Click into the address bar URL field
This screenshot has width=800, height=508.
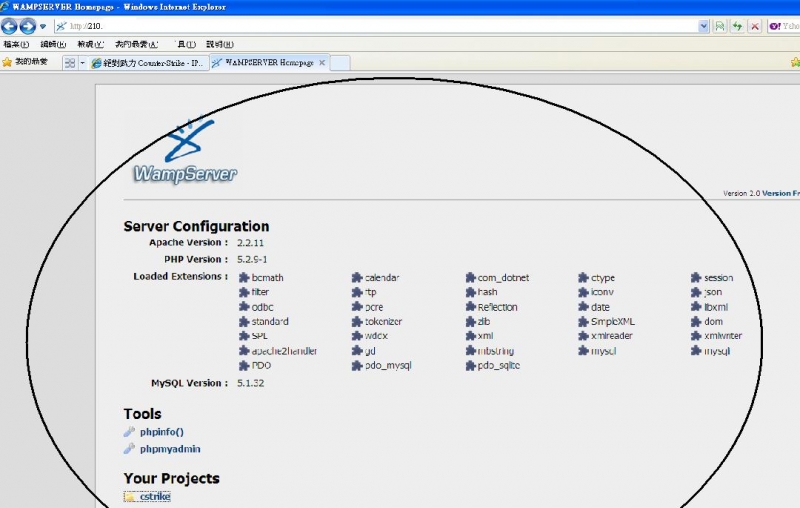[x=380, y=26]
